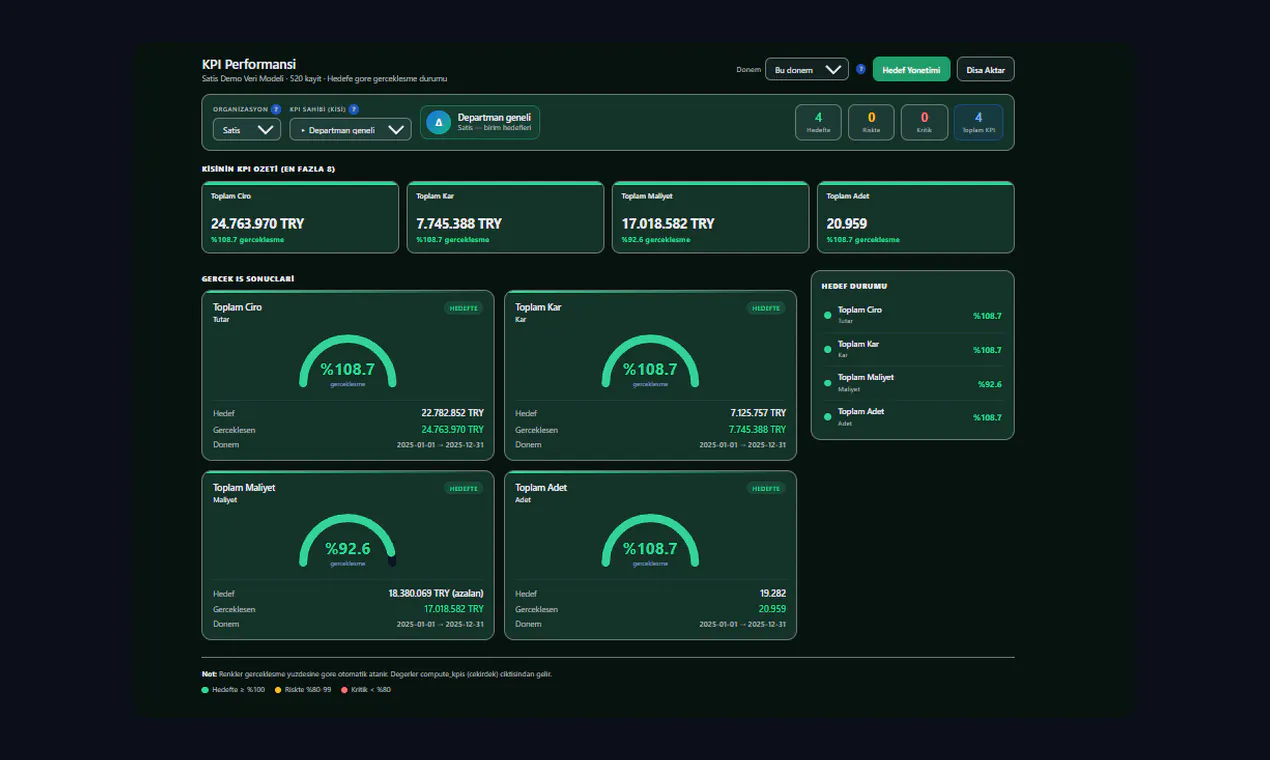Open the KPI Sahibi 'Departman geneli' dropdown
The image size is (1270, 760).
[350, 129]
